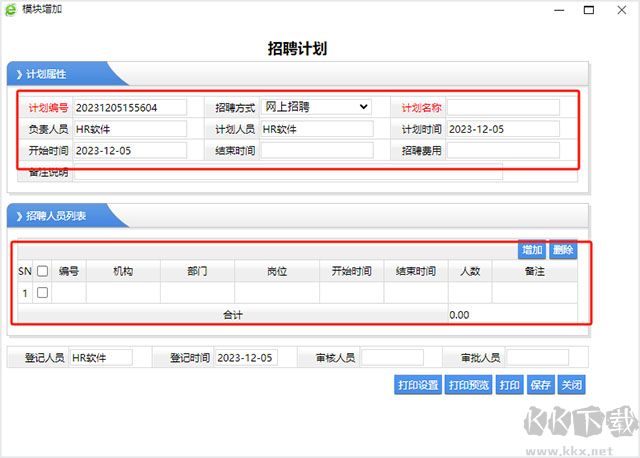640x458 pixels.
Task: Click the 审批人员 input field
Action: (537, 358)
